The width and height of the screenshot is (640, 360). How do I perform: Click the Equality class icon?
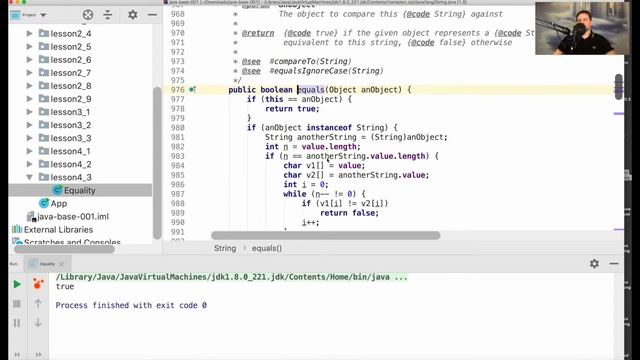click(57, 190)
